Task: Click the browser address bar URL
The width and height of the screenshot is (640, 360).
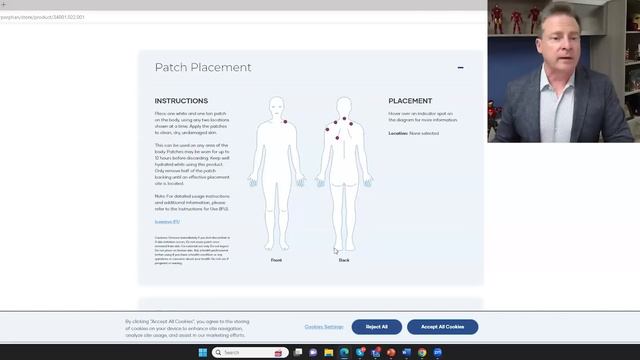Action: 42,17
